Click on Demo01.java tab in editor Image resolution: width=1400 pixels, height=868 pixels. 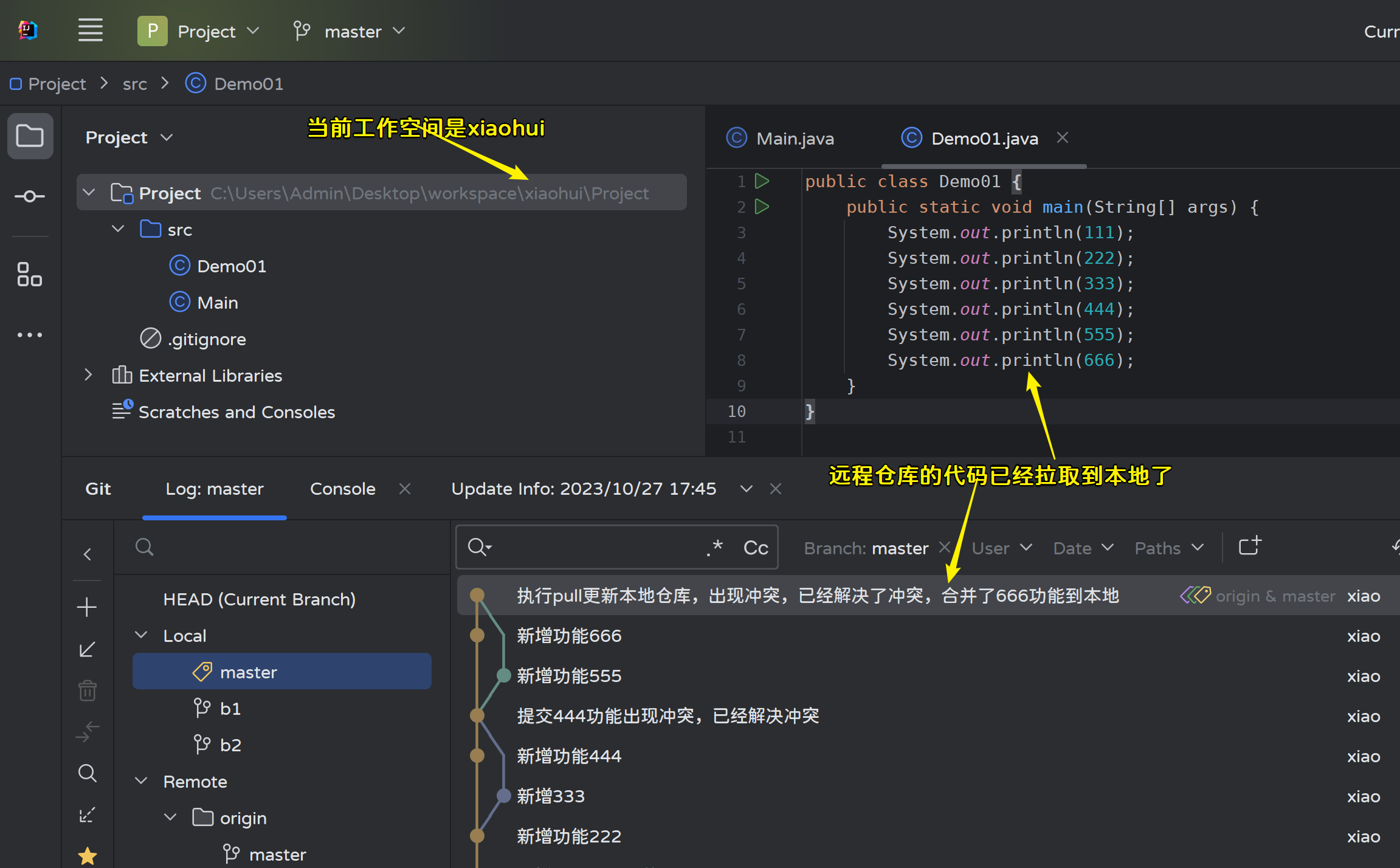tap(983, 139)
